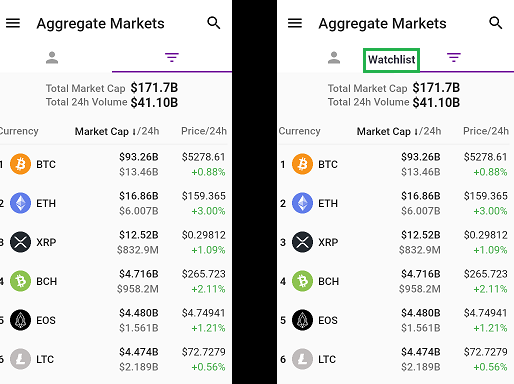Tap Ethereum ETH icon in right list
The image size is (514, 384).
302,203
